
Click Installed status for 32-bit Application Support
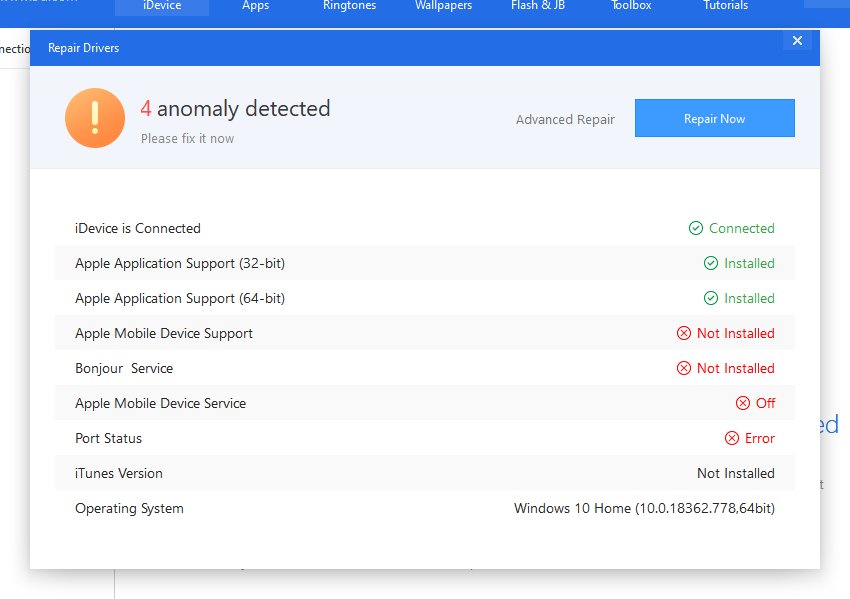pyautogui.click(x=749, y=263)
